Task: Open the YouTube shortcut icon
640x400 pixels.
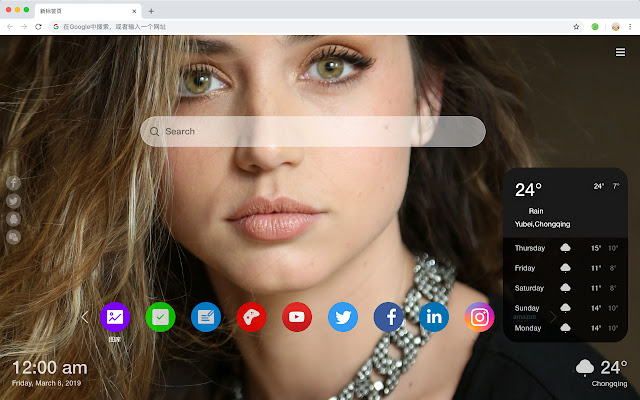Action: pos(297,317)
